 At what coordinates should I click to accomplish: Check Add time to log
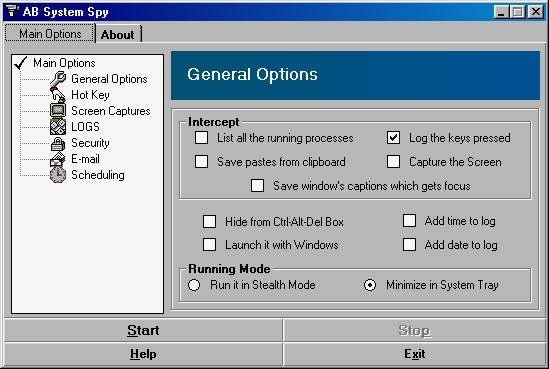pos(409,221)
